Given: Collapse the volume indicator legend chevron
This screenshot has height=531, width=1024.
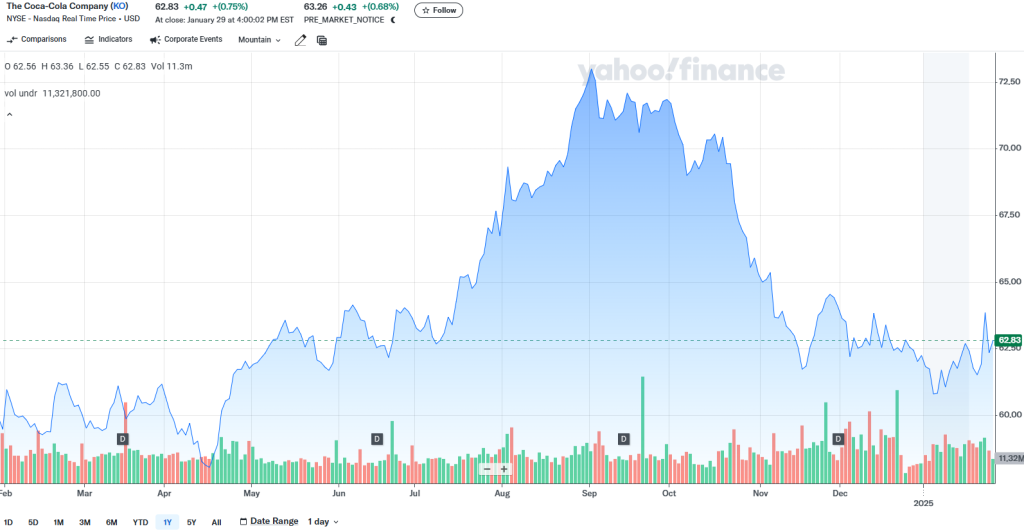Looking at the screenshot, I should [x=10, y=114].
